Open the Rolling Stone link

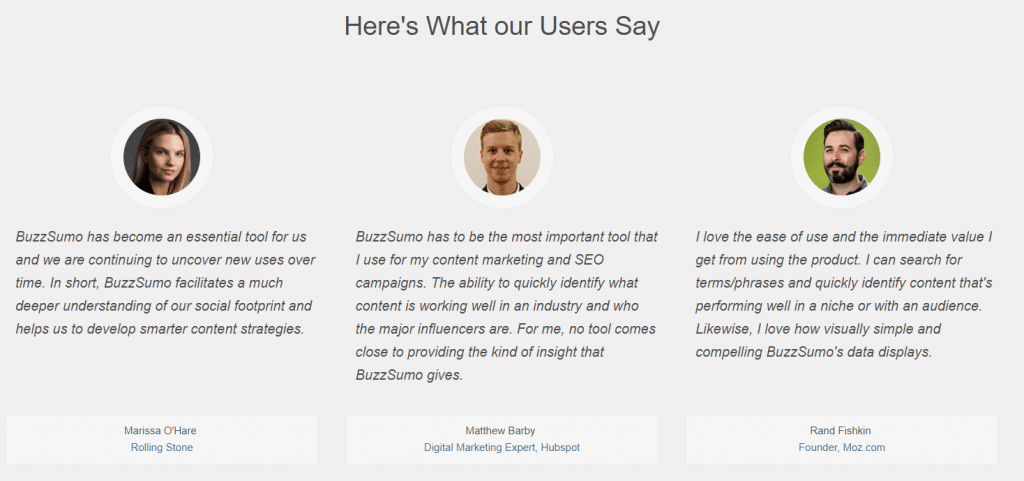(x=161, y=448)
